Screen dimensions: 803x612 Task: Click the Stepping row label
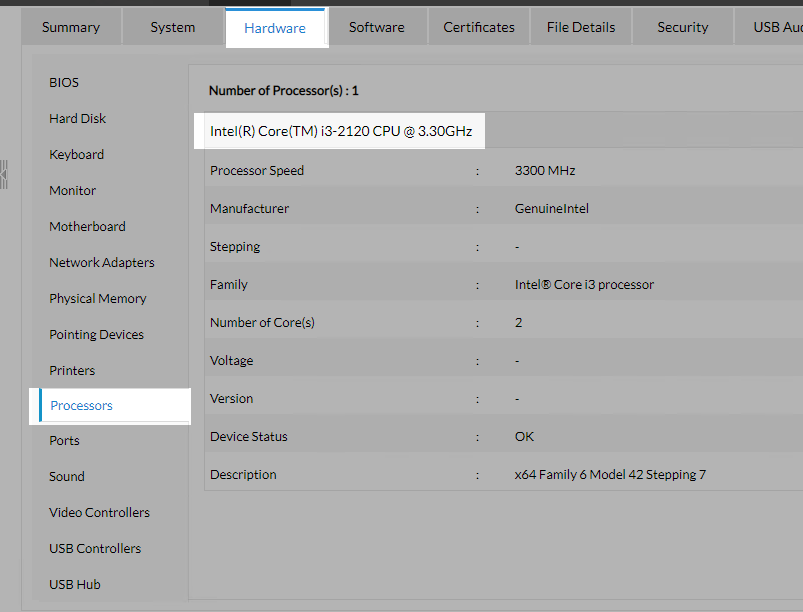click(235, 246)
